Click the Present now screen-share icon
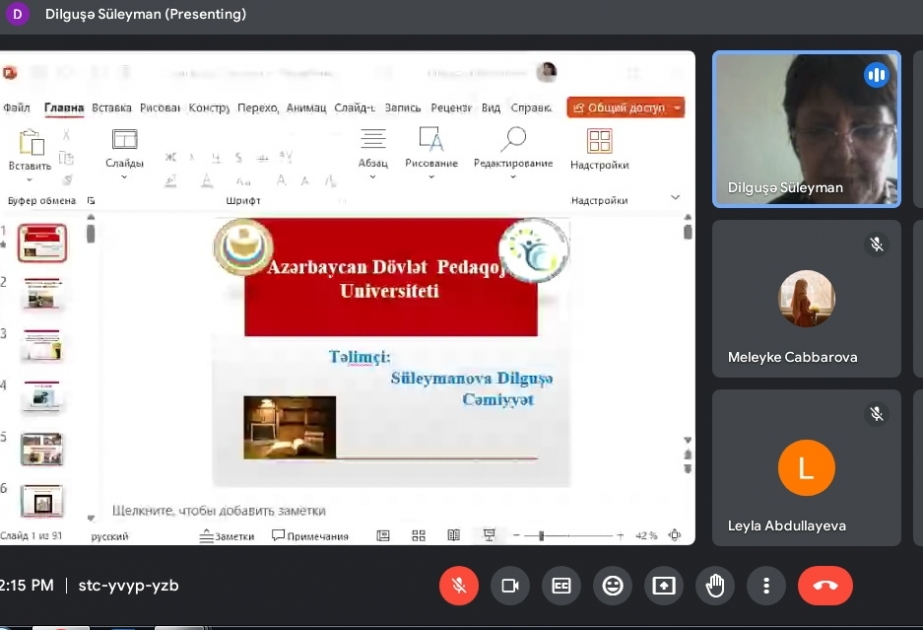Image resolution: width=923 pixels, height=630 pixels. 663,585
